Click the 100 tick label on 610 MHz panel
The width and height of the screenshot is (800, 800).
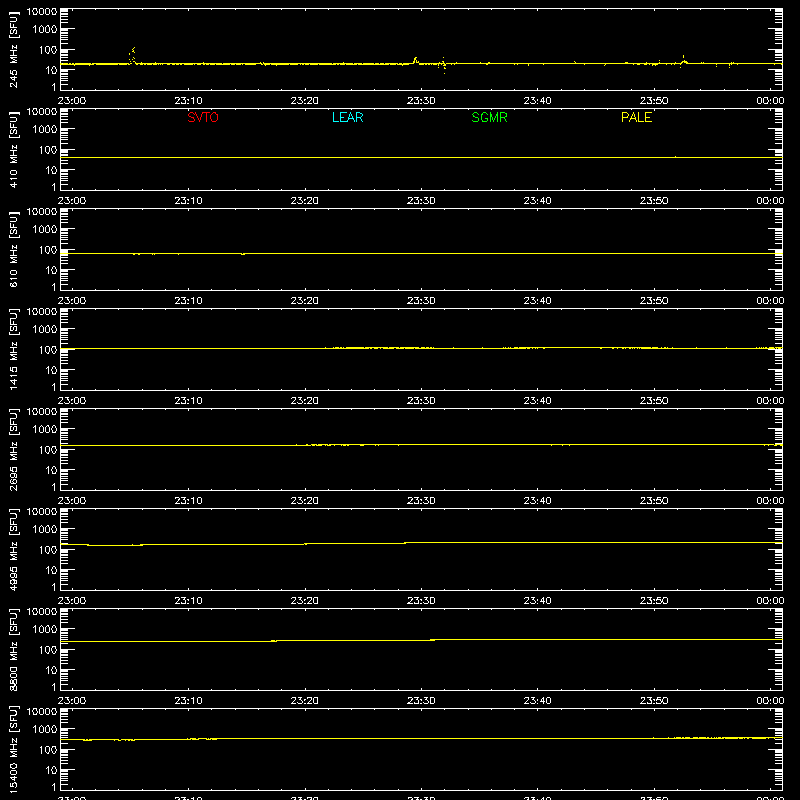pyautogui.click(x=48, y=250)
